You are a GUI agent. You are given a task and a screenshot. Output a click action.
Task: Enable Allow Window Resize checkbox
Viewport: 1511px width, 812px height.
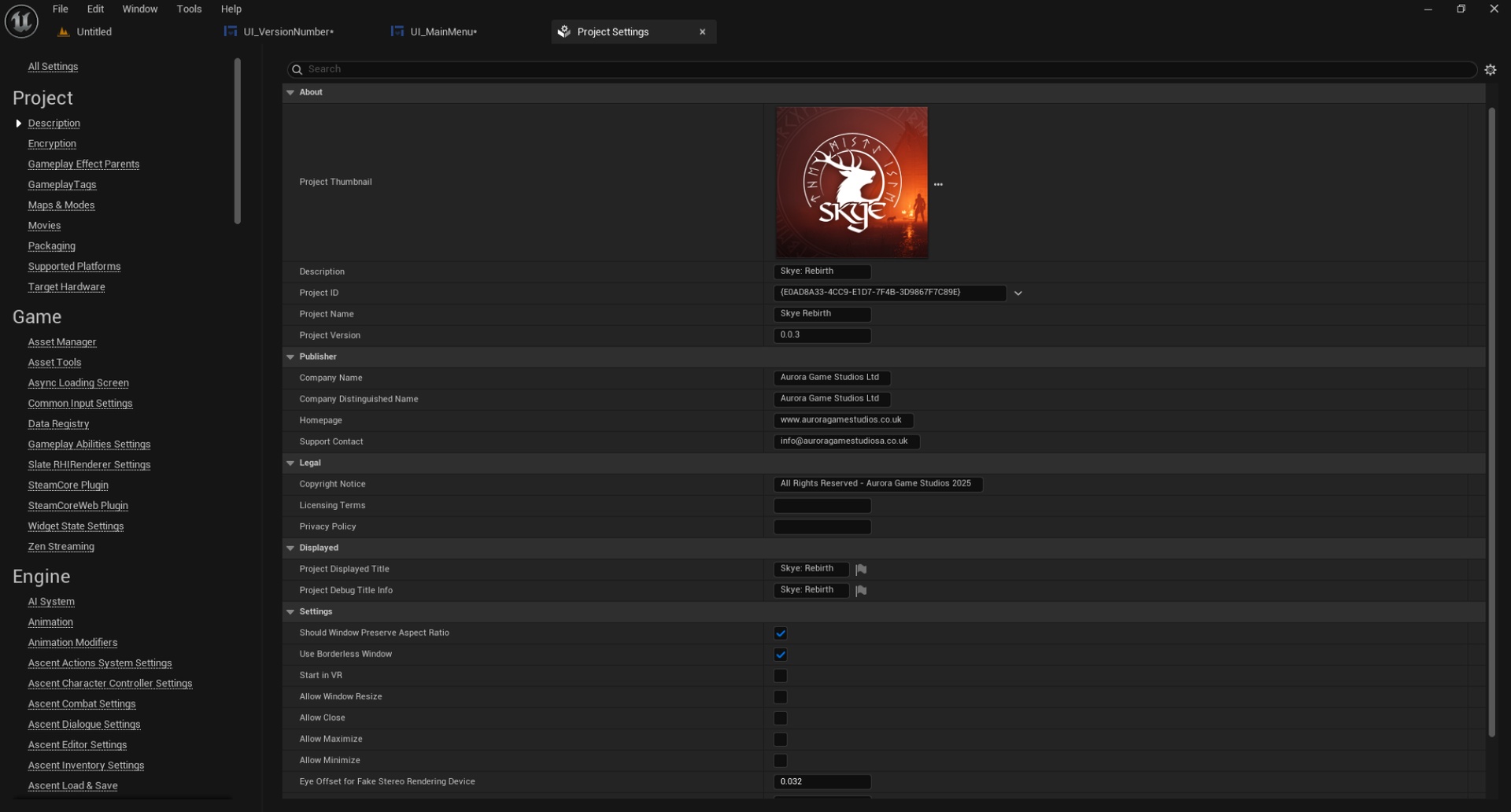tap(780, 696)
